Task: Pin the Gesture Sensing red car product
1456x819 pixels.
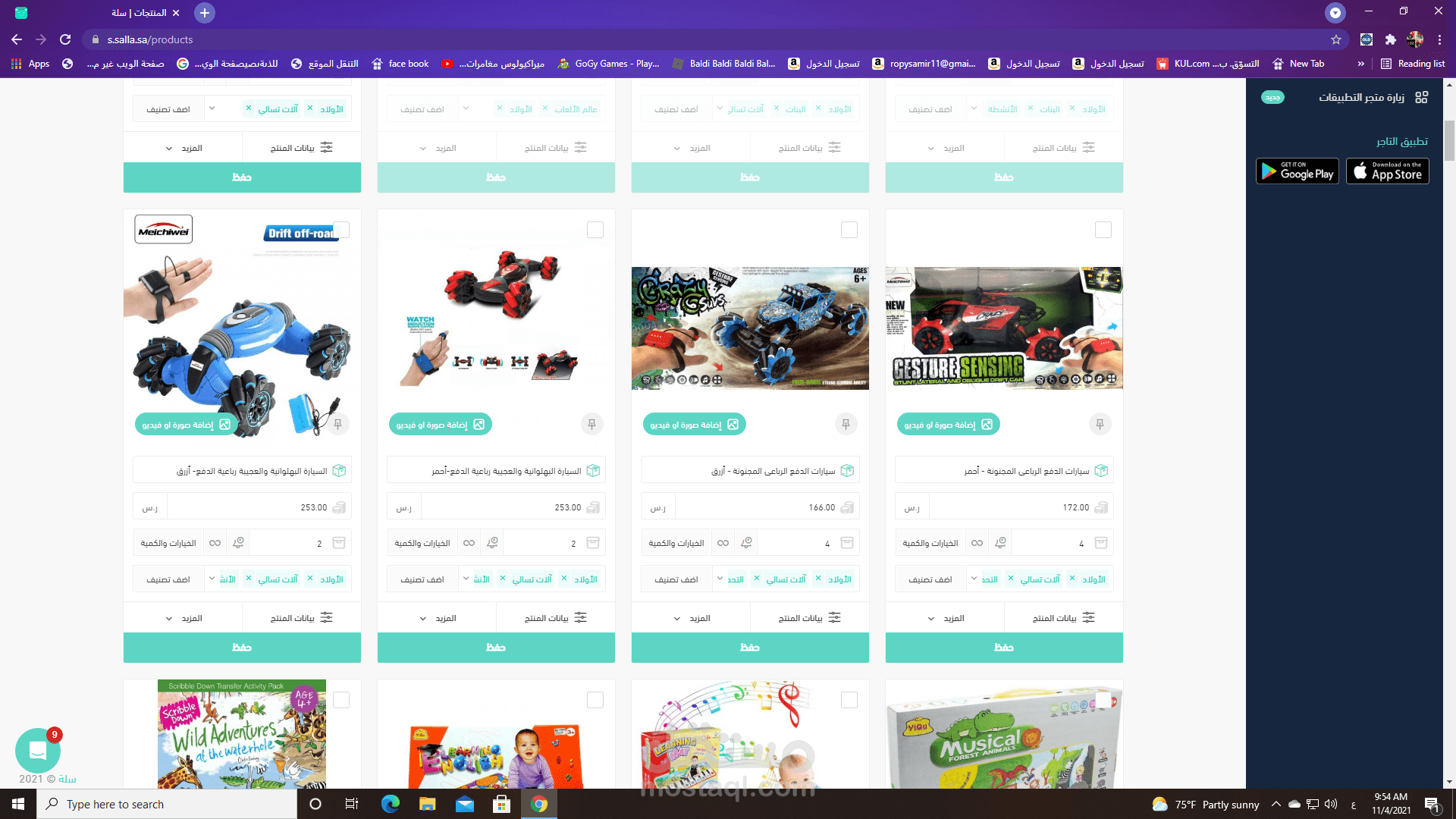Action: 1100,424
